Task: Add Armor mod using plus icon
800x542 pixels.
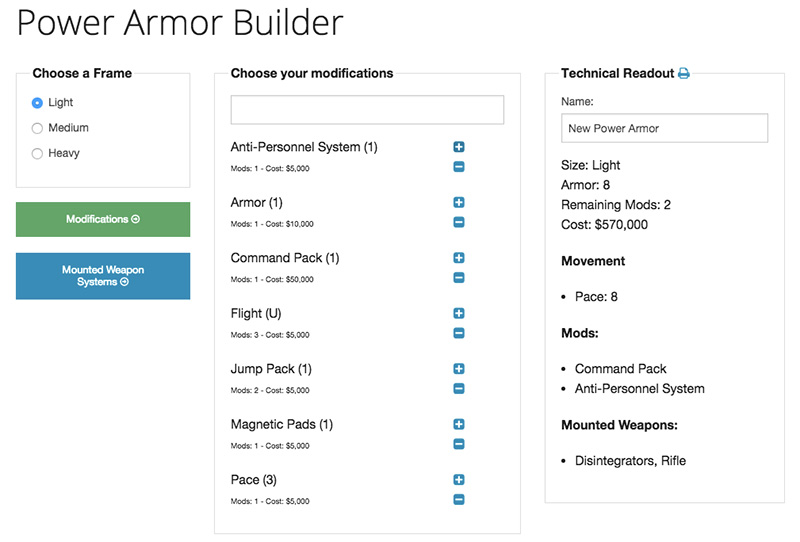Action: click(x=459, y=203)
